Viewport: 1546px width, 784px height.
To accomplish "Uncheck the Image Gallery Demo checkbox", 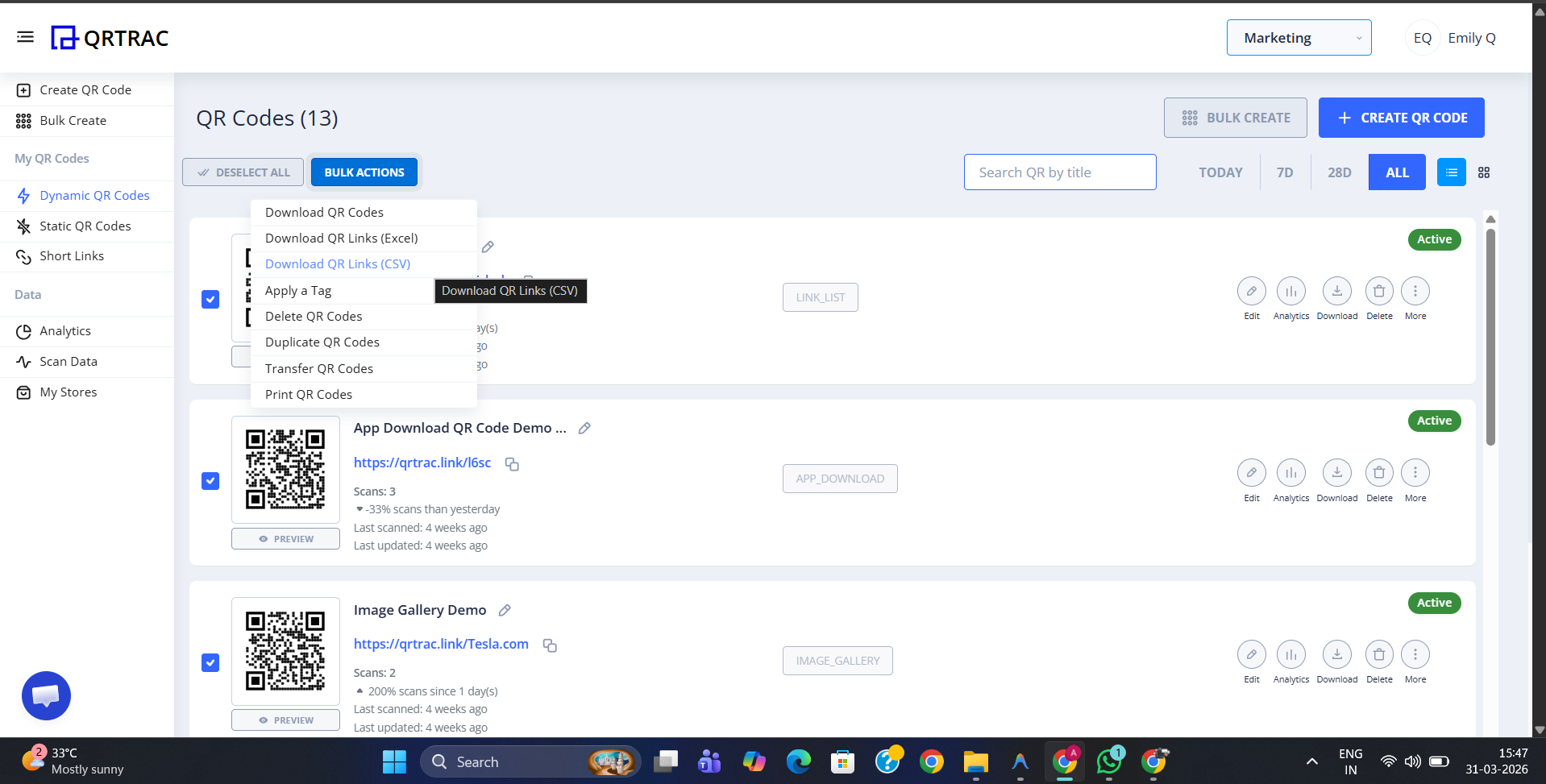I will (210, 662).
